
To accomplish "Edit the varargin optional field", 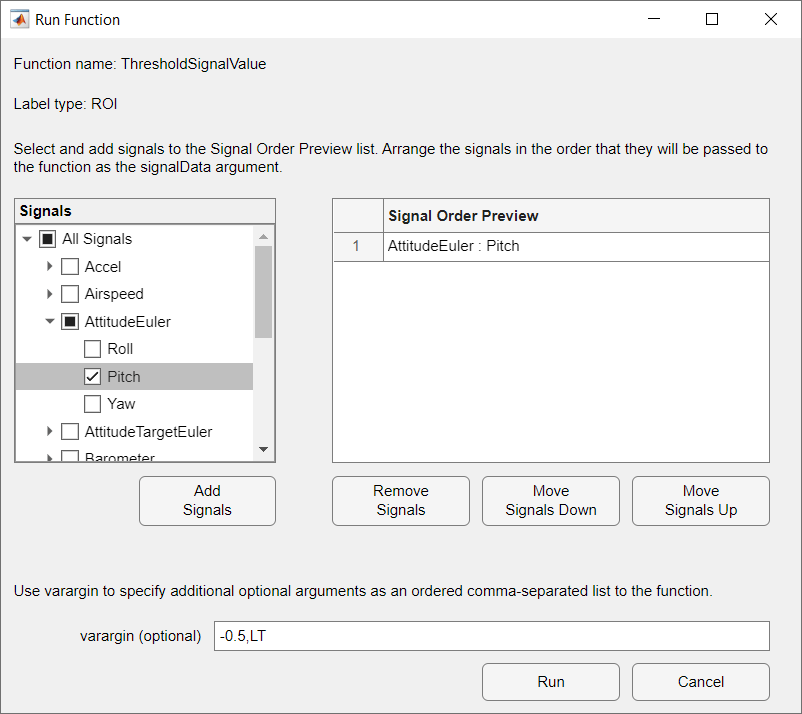I will coord(492,636).
